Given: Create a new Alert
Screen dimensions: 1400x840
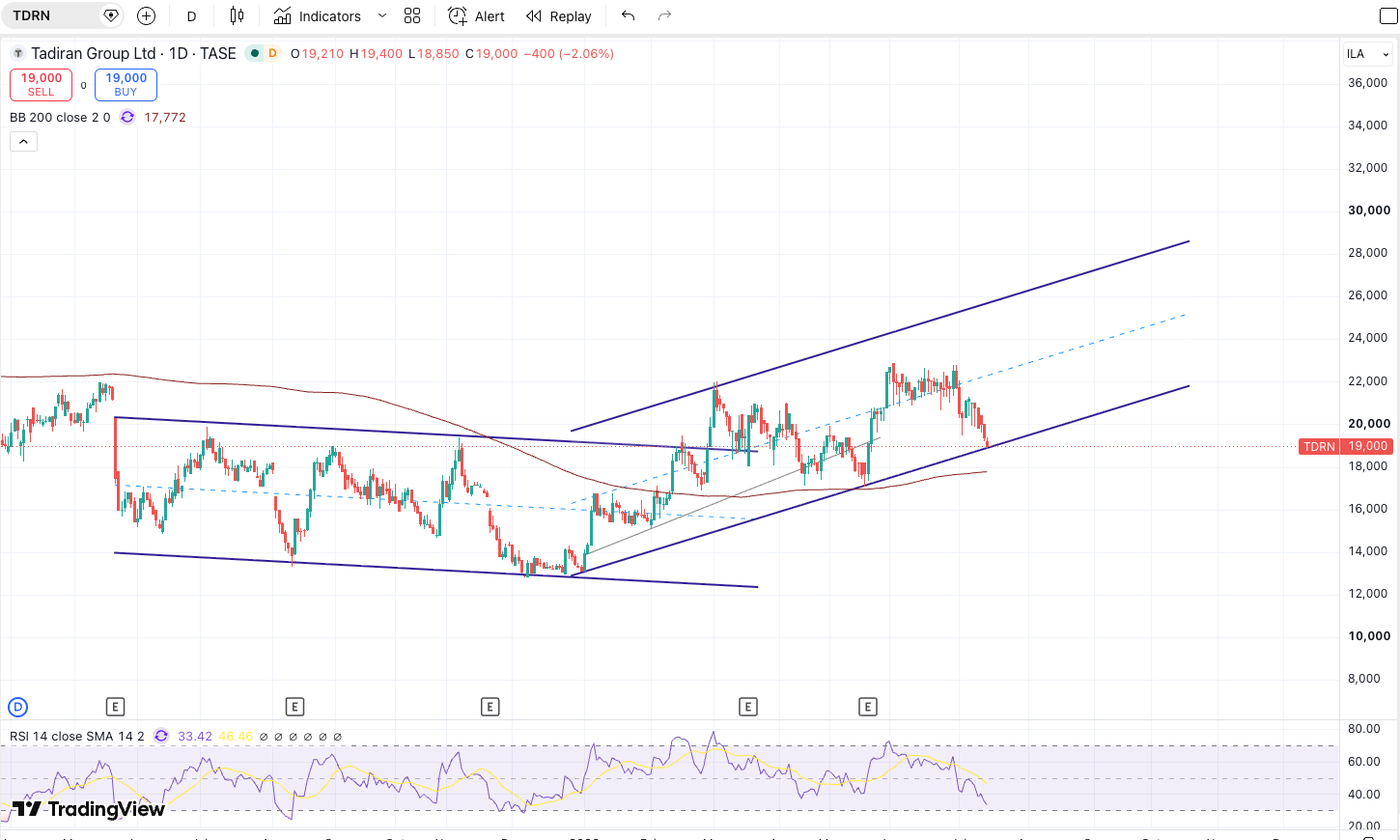Looking at the screenshot, I should click(476, 16).
